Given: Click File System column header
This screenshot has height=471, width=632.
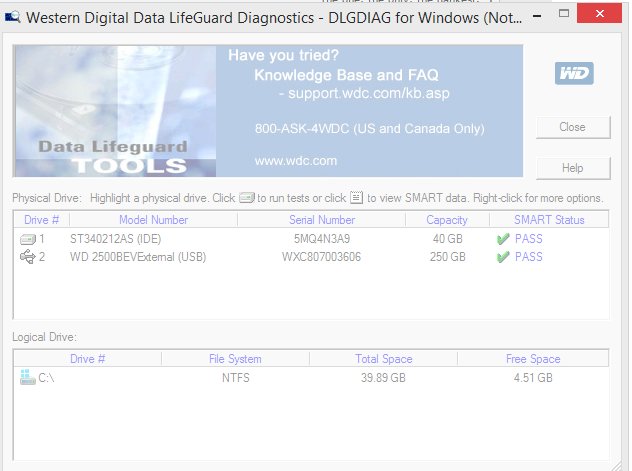Looking at the screenshot, I should [235, 359].
